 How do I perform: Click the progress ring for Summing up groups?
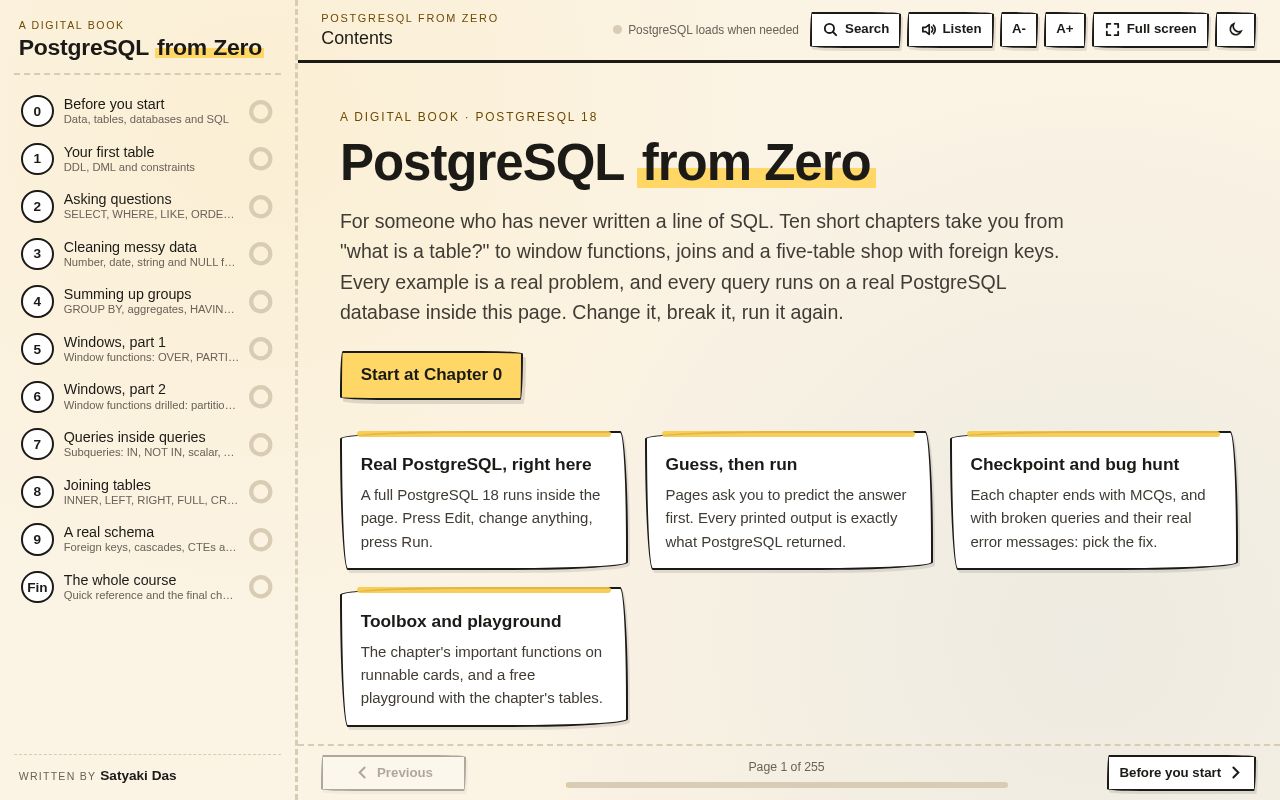coord(261,301)
